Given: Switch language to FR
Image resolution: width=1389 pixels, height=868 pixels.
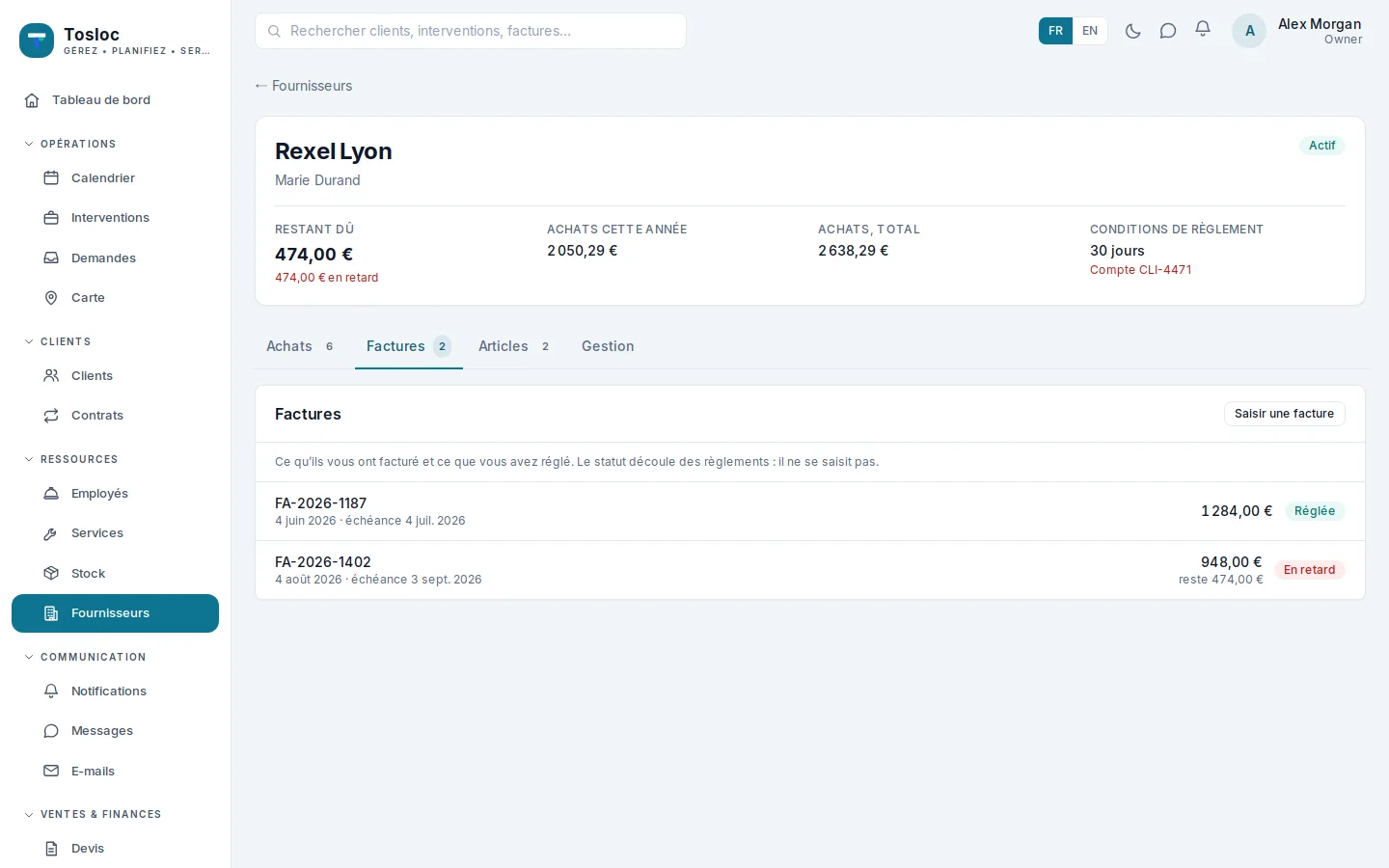Looking at the screenshot, I should 1055,31.
